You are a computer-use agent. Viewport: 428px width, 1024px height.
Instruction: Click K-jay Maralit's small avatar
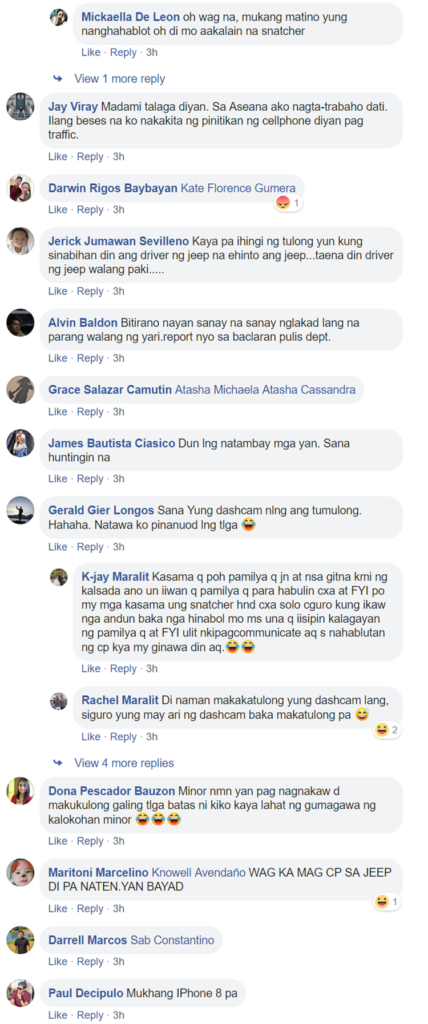click(59, 577)
